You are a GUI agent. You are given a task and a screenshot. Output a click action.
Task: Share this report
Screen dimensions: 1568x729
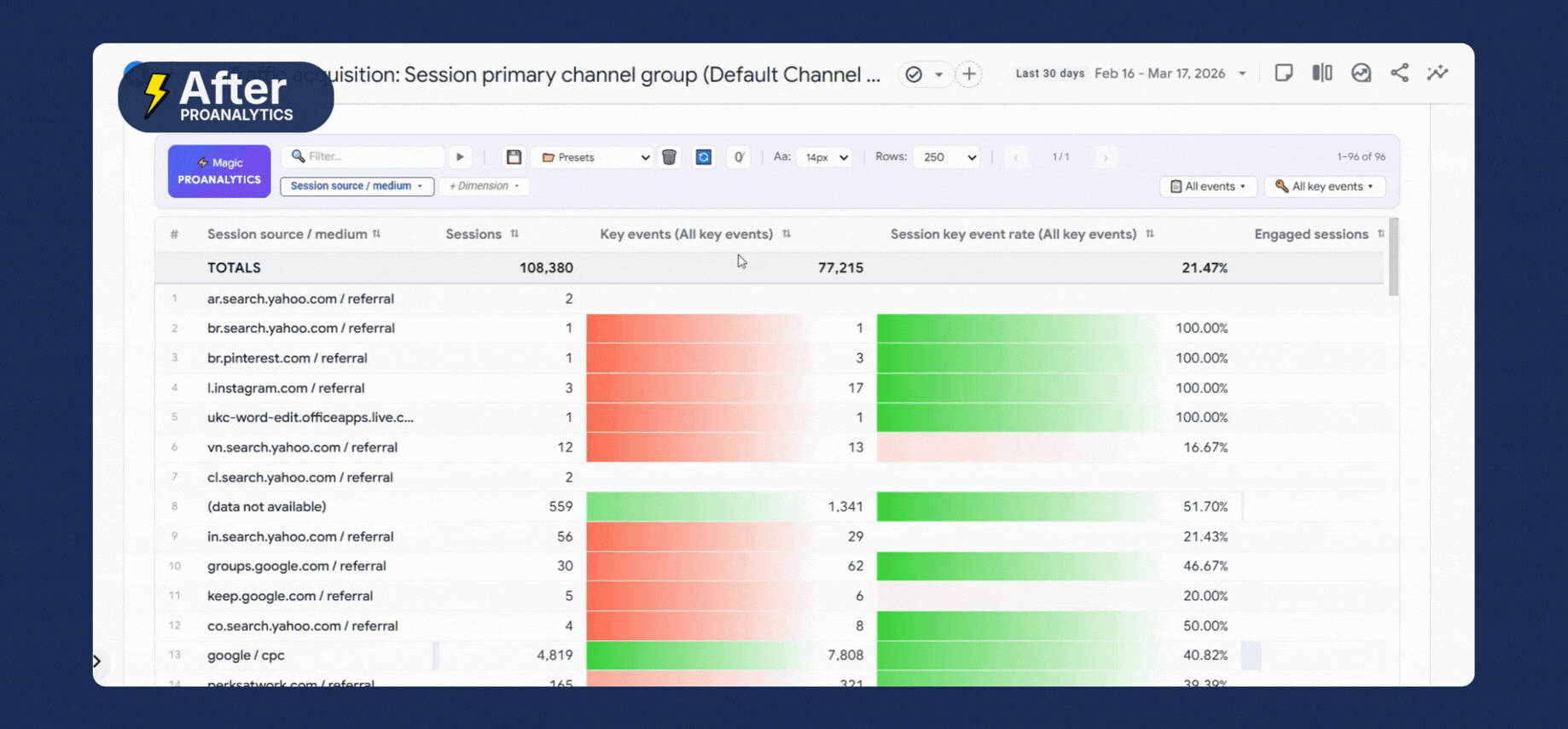point(1399,73)
